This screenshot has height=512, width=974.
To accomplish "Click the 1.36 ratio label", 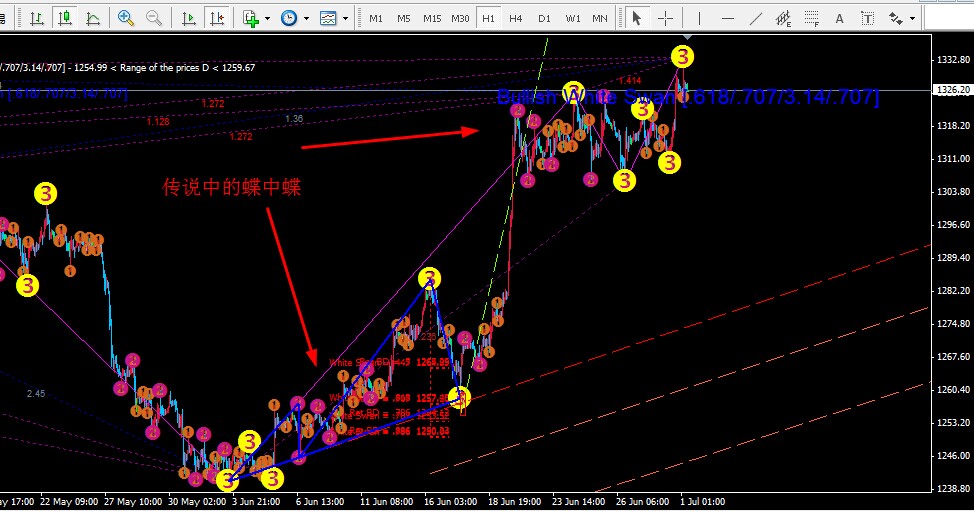I will pyautogui.click(x=294, y=118).
